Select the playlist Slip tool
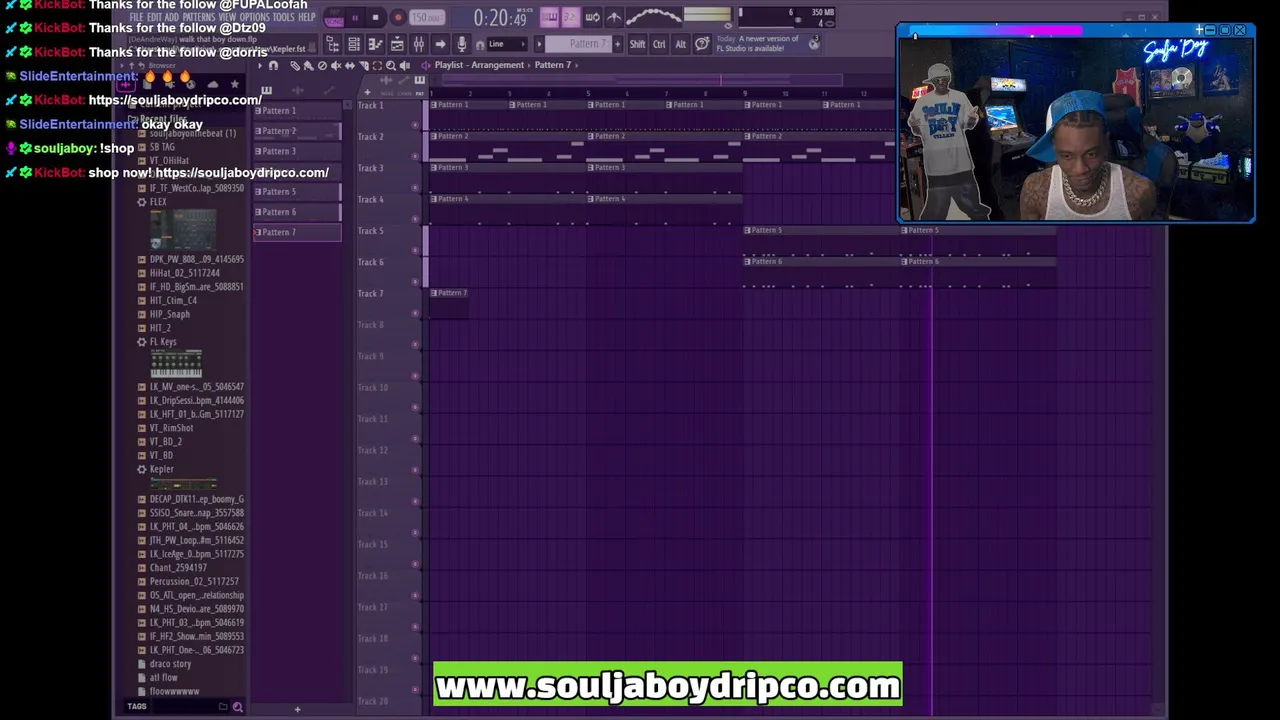This screenshot has height=720, width=1280. (x=350, y=66)
